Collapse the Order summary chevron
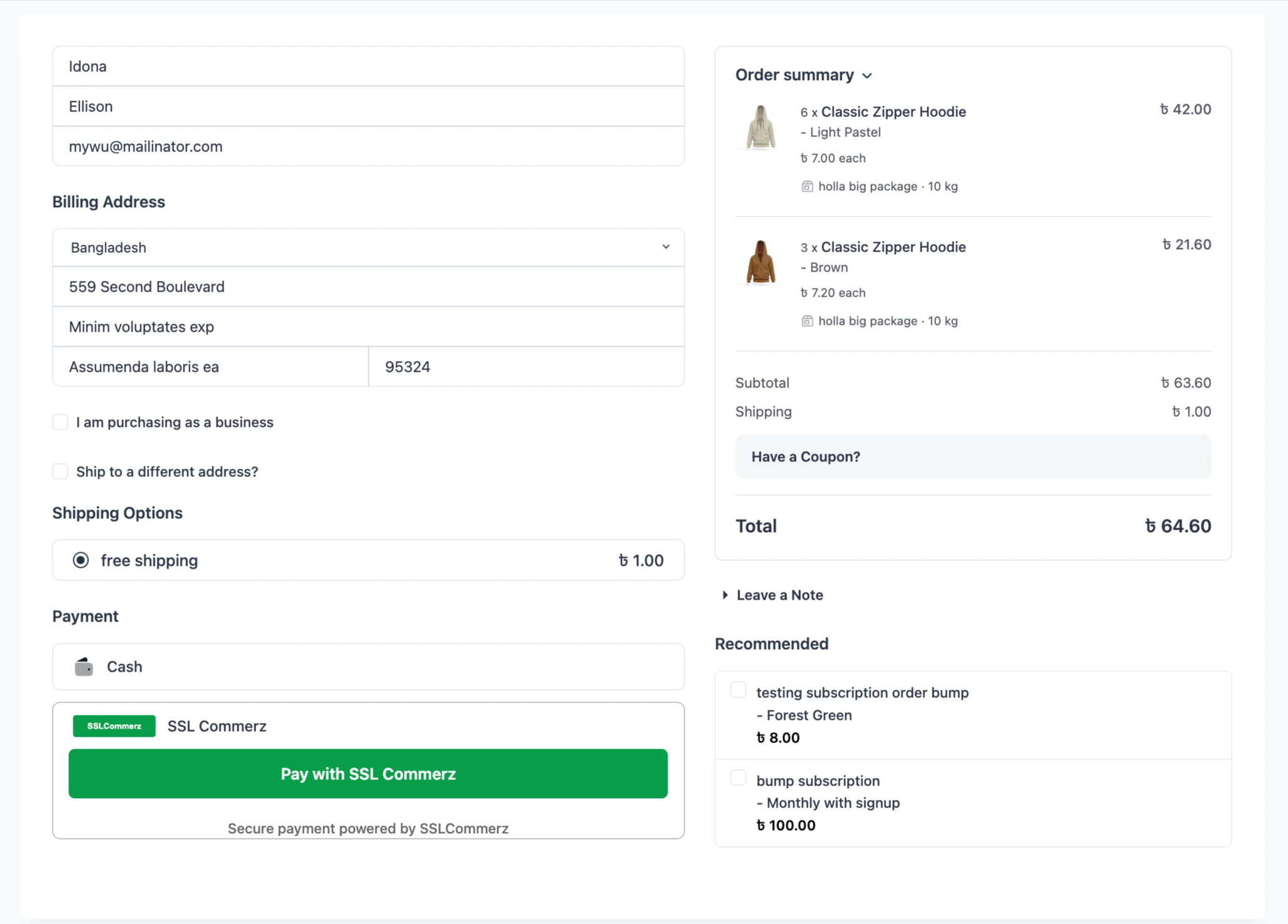1288x924 pixels. (867, 76)
